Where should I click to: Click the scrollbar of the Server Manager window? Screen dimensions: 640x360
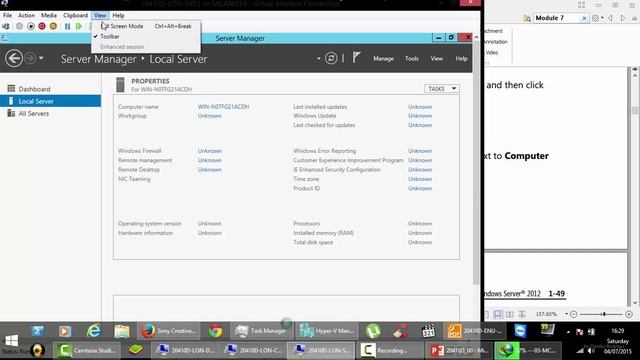(476, 162)
